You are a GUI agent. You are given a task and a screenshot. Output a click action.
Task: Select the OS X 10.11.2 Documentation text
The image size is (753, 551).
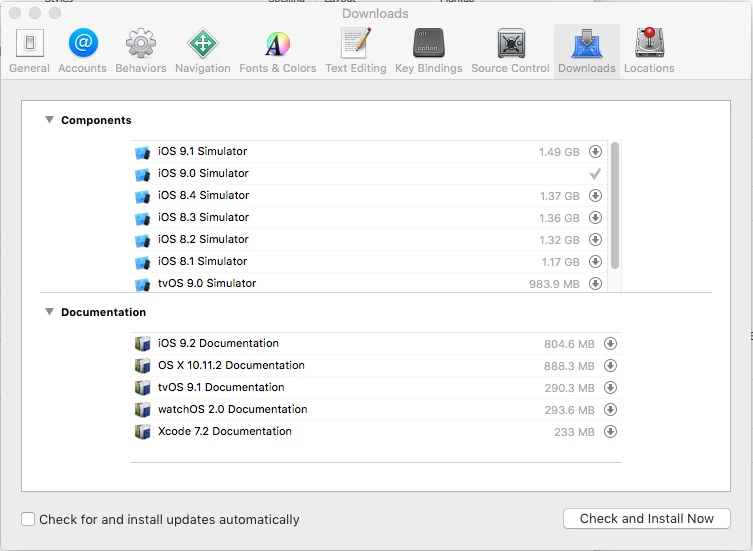(x=231, y=366)
